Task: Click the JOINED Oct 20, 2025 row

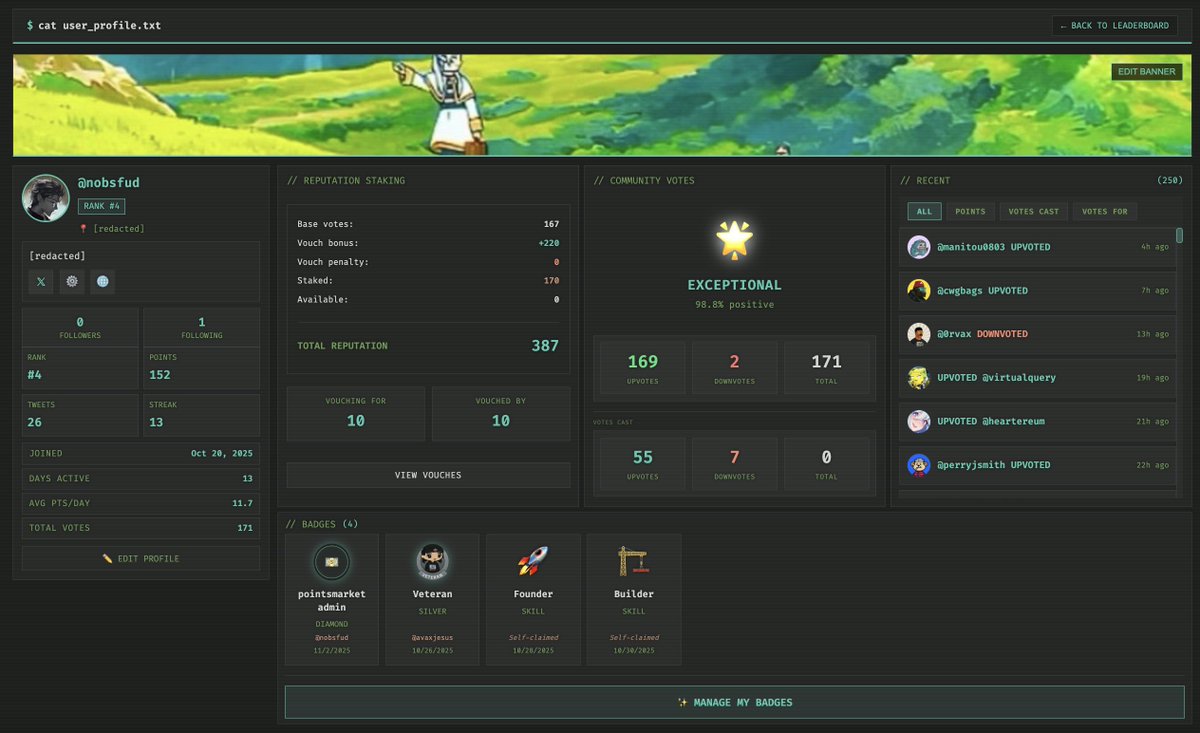Action: coord(141,453)
